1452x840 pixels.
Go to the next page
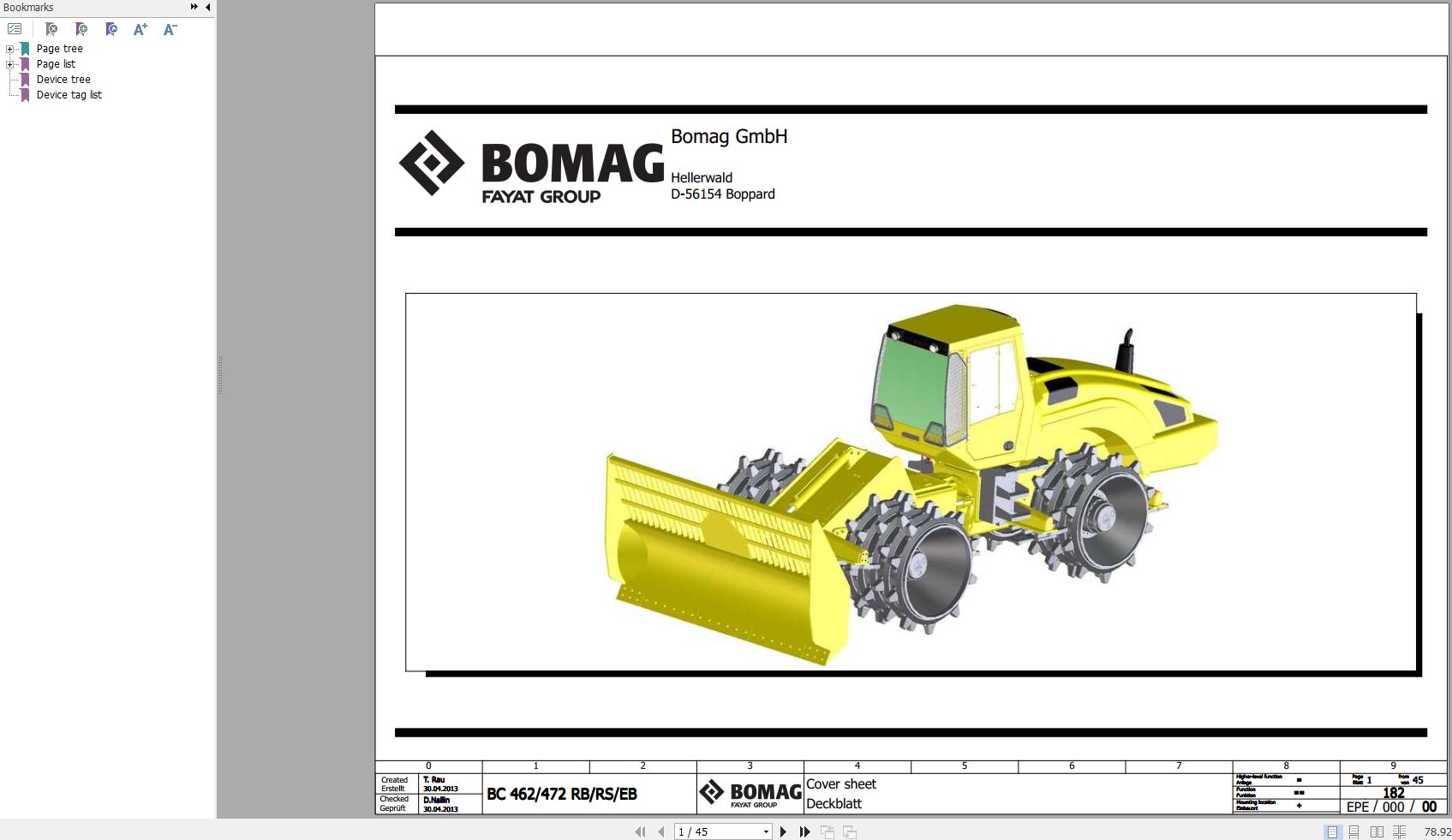click(783, 831)
